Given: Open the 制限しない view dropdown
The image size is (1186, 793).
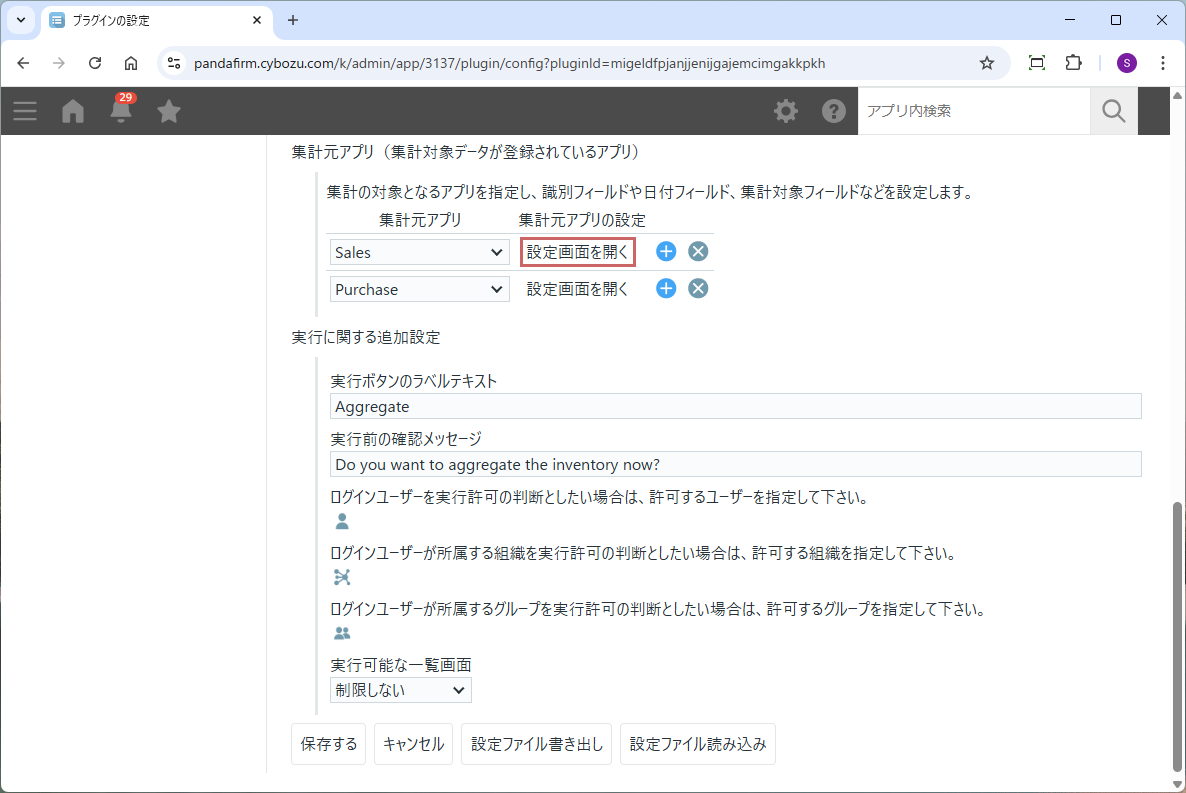Looking at the screenshot, I should tap(400, 690).
